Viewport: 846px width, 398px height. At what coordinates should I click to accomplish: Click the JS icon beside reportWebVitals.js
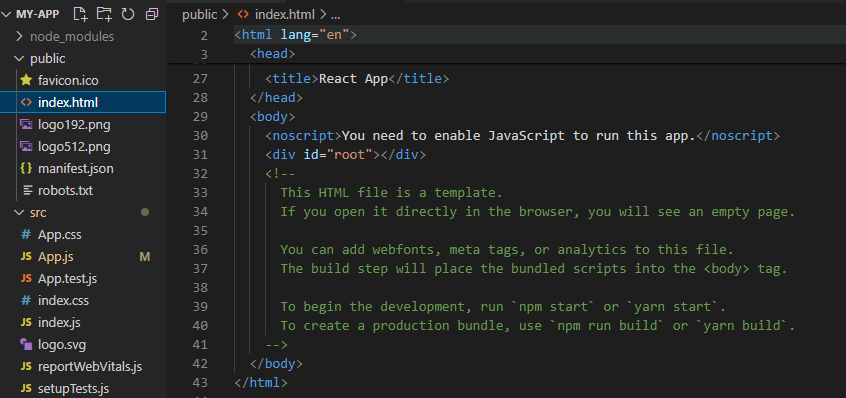[26, 367]
